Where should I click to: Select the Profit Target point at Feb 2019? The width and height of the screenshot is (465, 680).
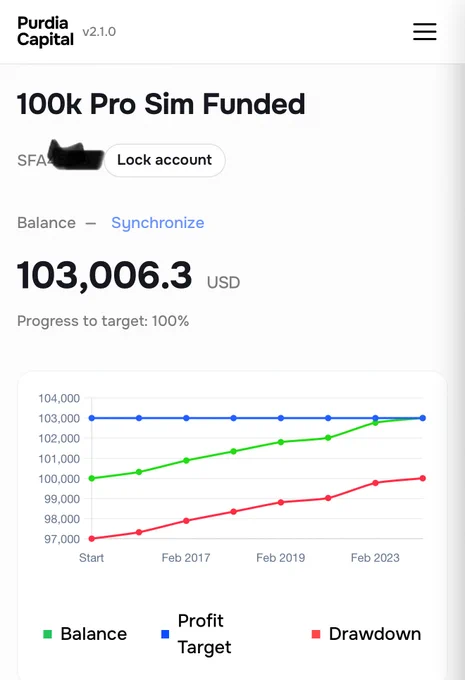281,418
